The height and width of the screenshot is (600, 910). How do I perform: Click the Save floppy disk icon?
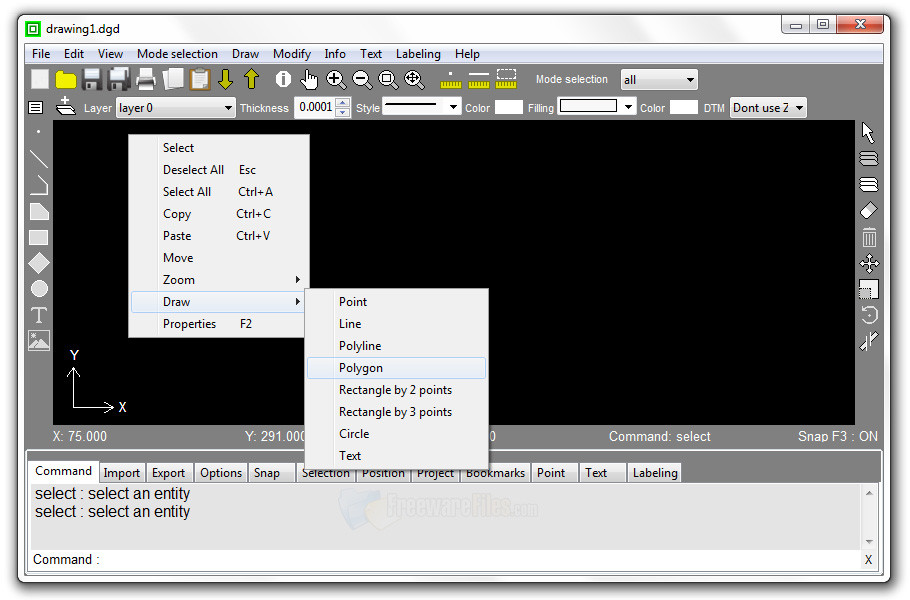click(92, 79)
